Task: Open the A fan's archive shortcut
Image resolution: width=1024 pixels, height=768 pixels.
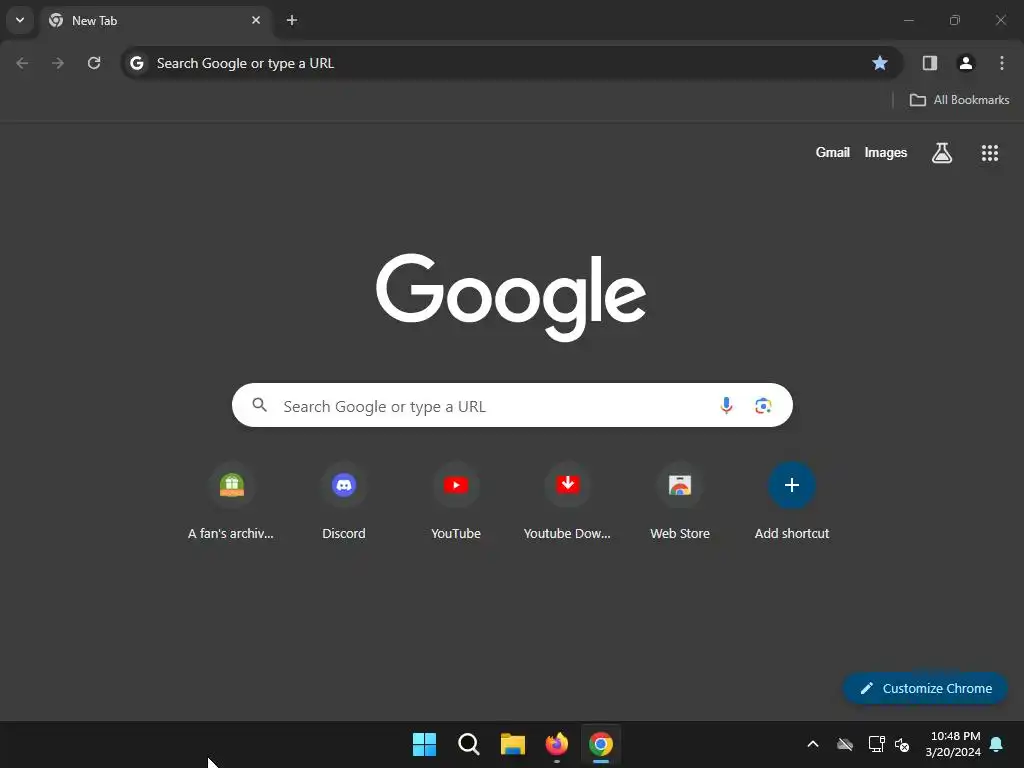Action: [231, 502]
